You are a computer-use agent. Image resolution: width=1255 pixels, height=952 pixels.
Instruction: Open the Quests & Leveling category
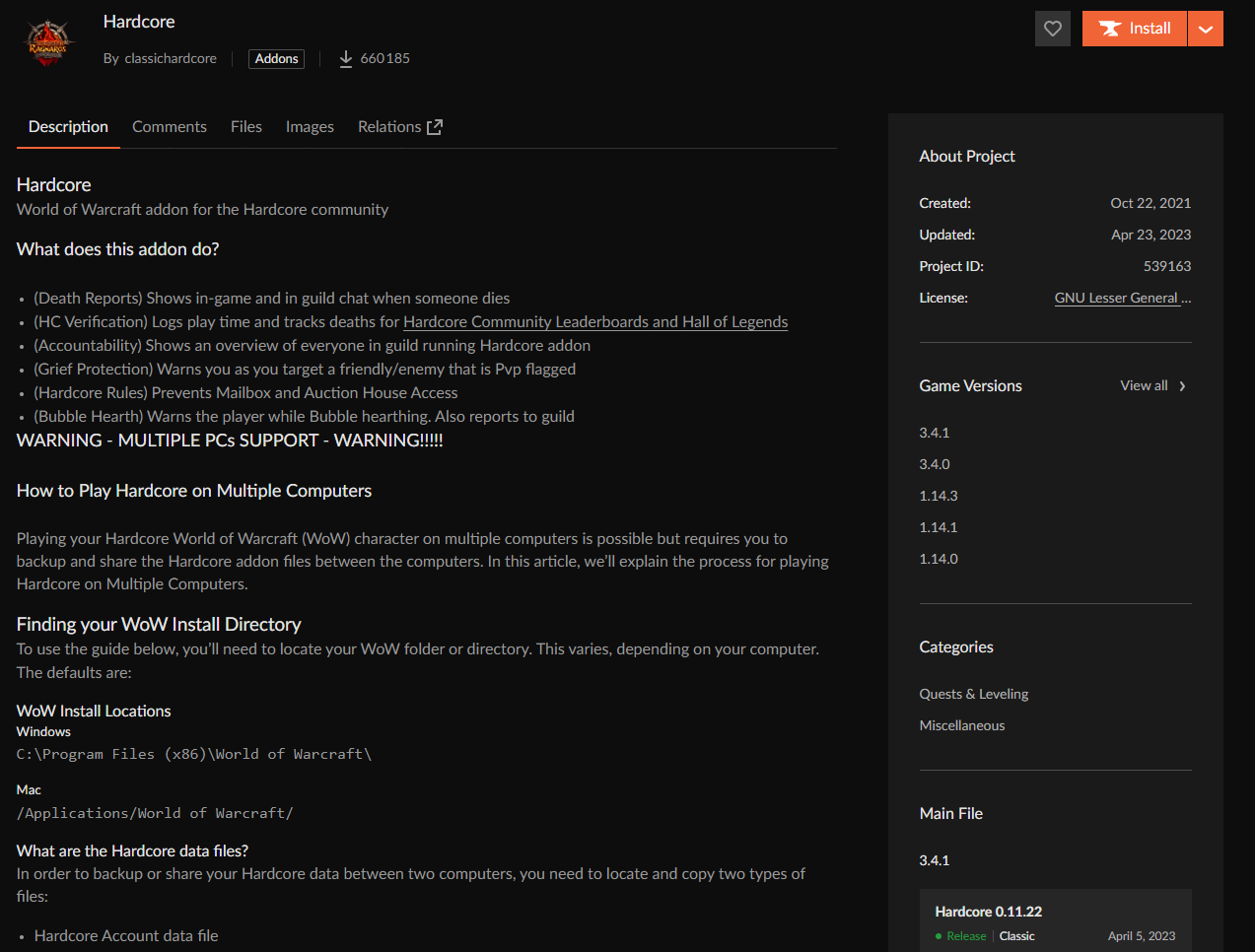[x=973, y=695]
